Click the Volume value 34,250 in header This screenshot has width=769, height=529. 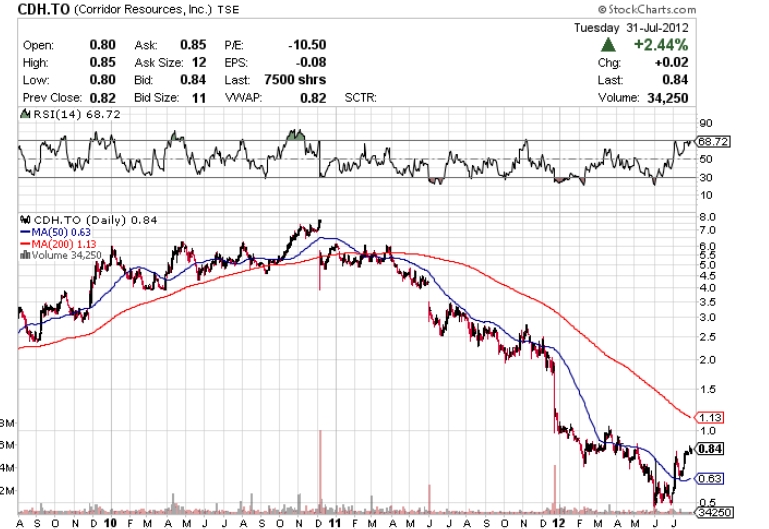click(667, 98)
